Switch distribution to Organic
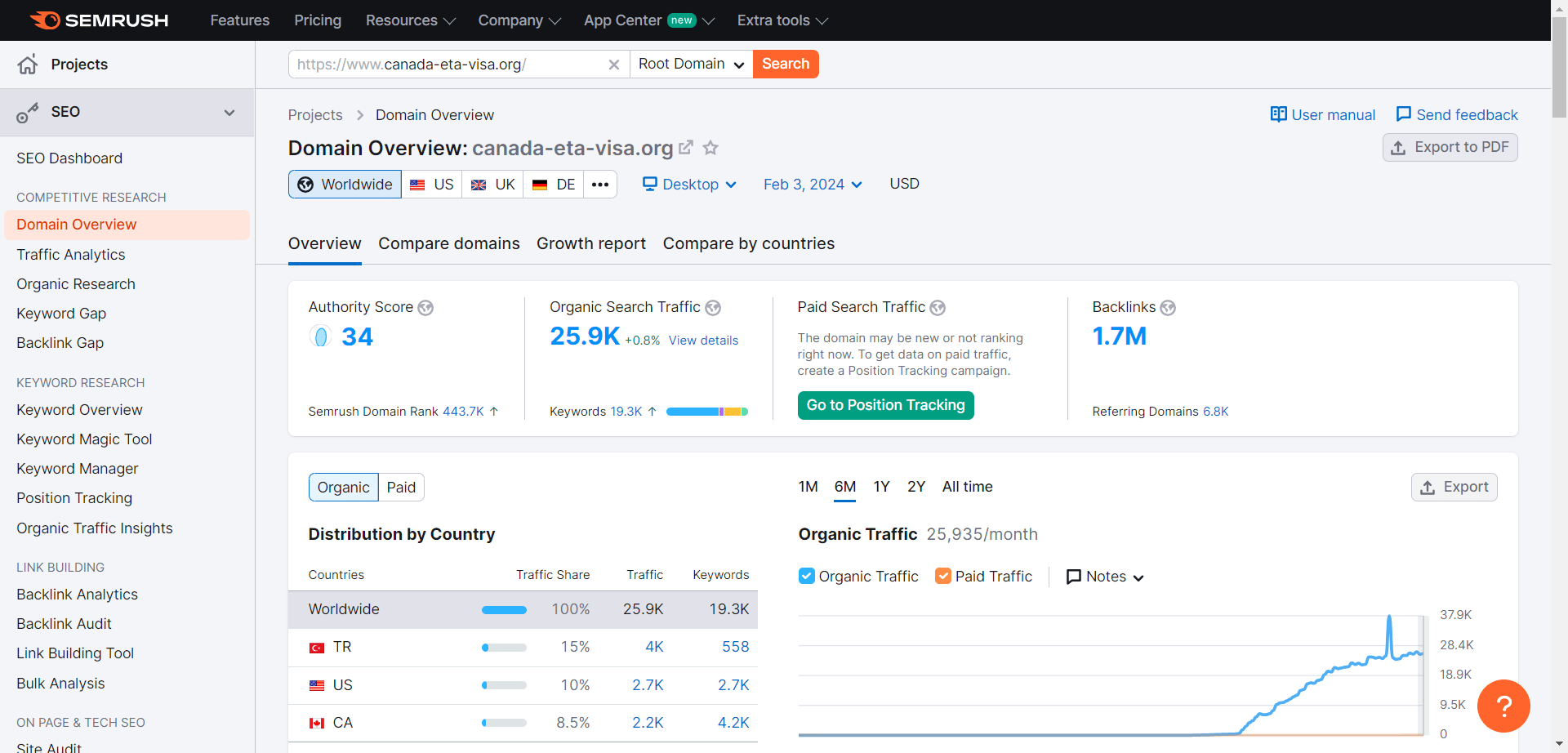Viewport: 1568px width, 753px height. coord(344,488)
